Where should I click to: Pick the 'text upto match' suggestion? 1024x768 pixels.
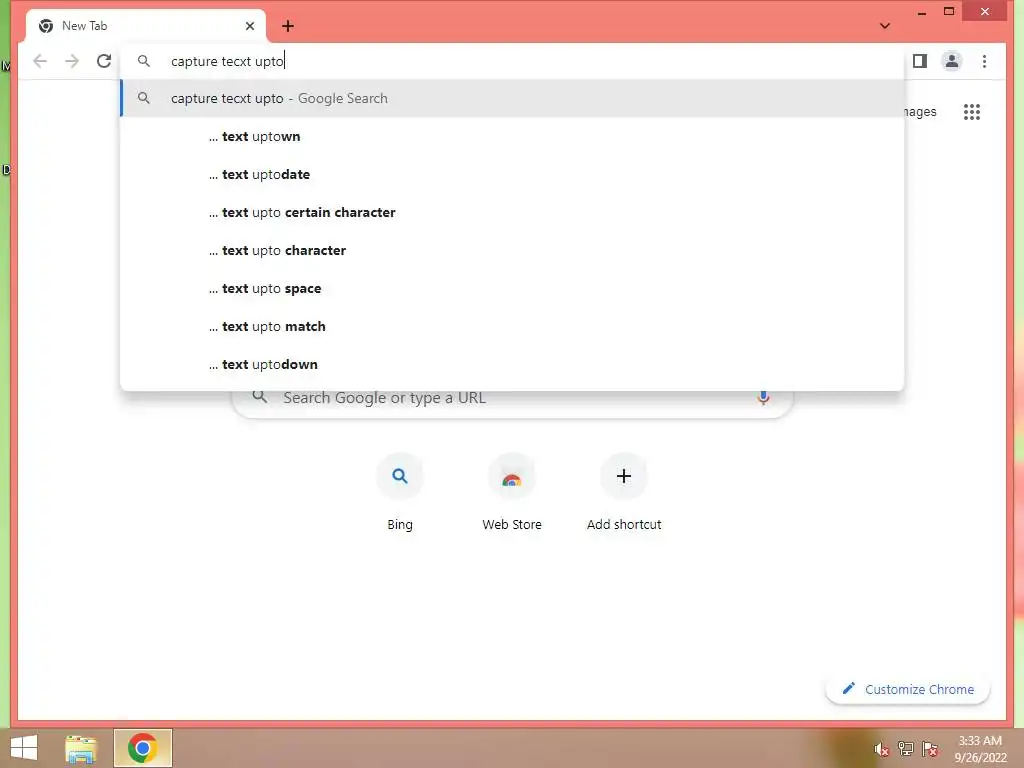(513, 326)
